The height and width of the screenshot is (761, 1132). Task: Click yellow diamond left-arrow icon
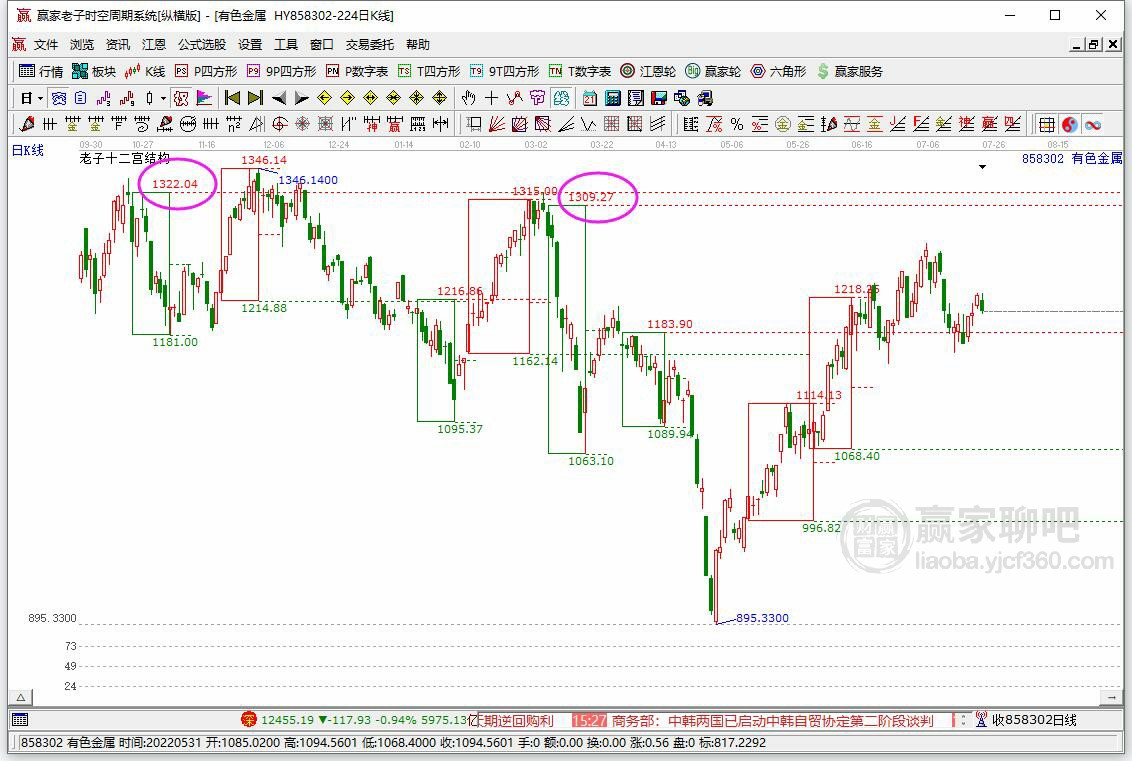coord(324,98)
